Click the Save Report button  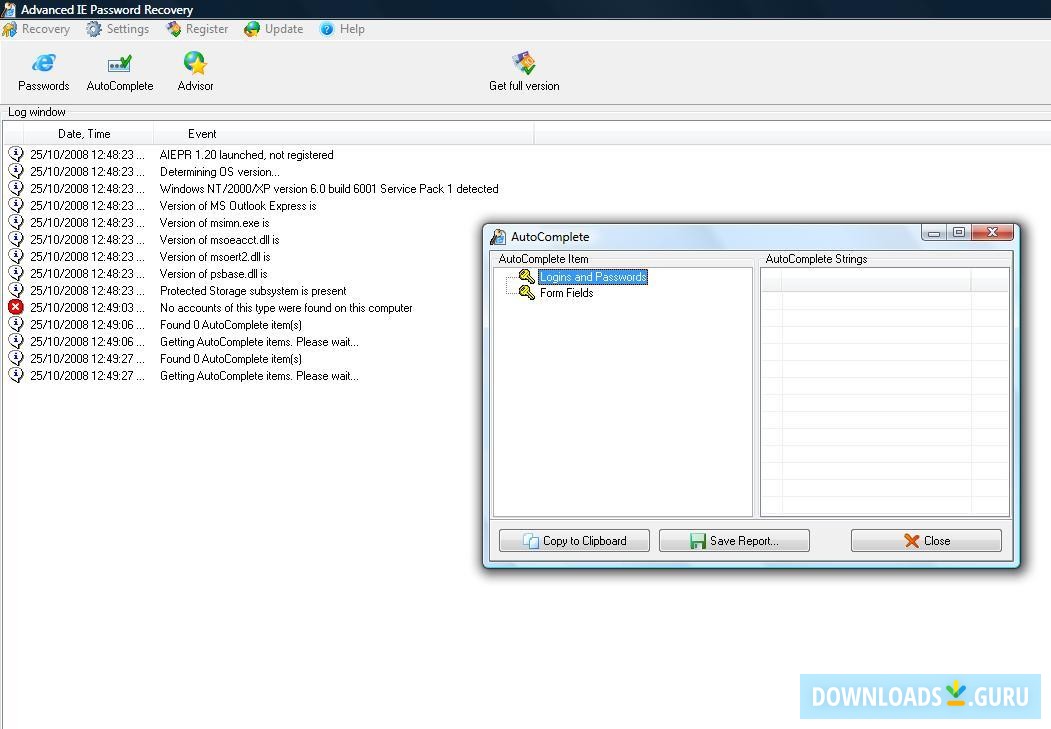coord(734,540)
